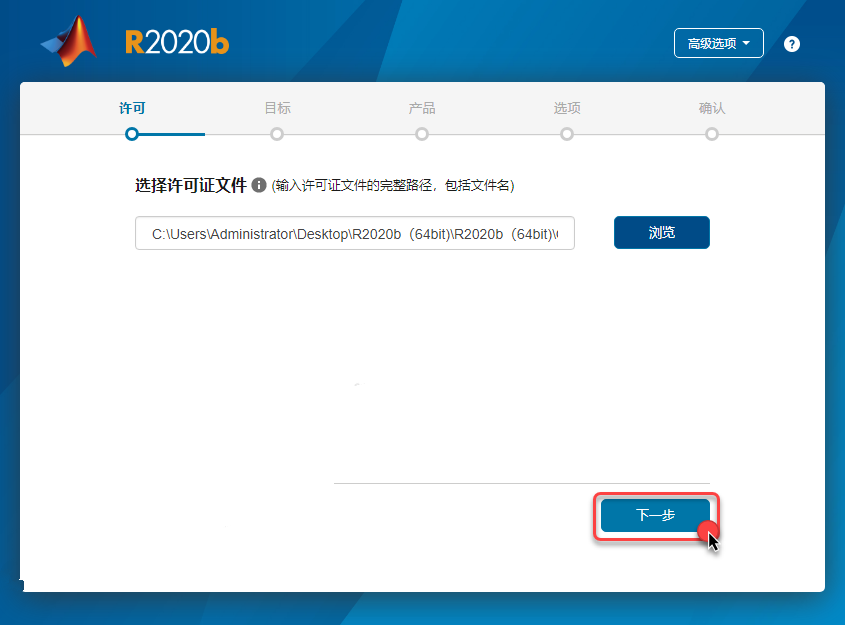Click the 下一步 next button
The image size is (845, 625).
click(x=655, y=515)
